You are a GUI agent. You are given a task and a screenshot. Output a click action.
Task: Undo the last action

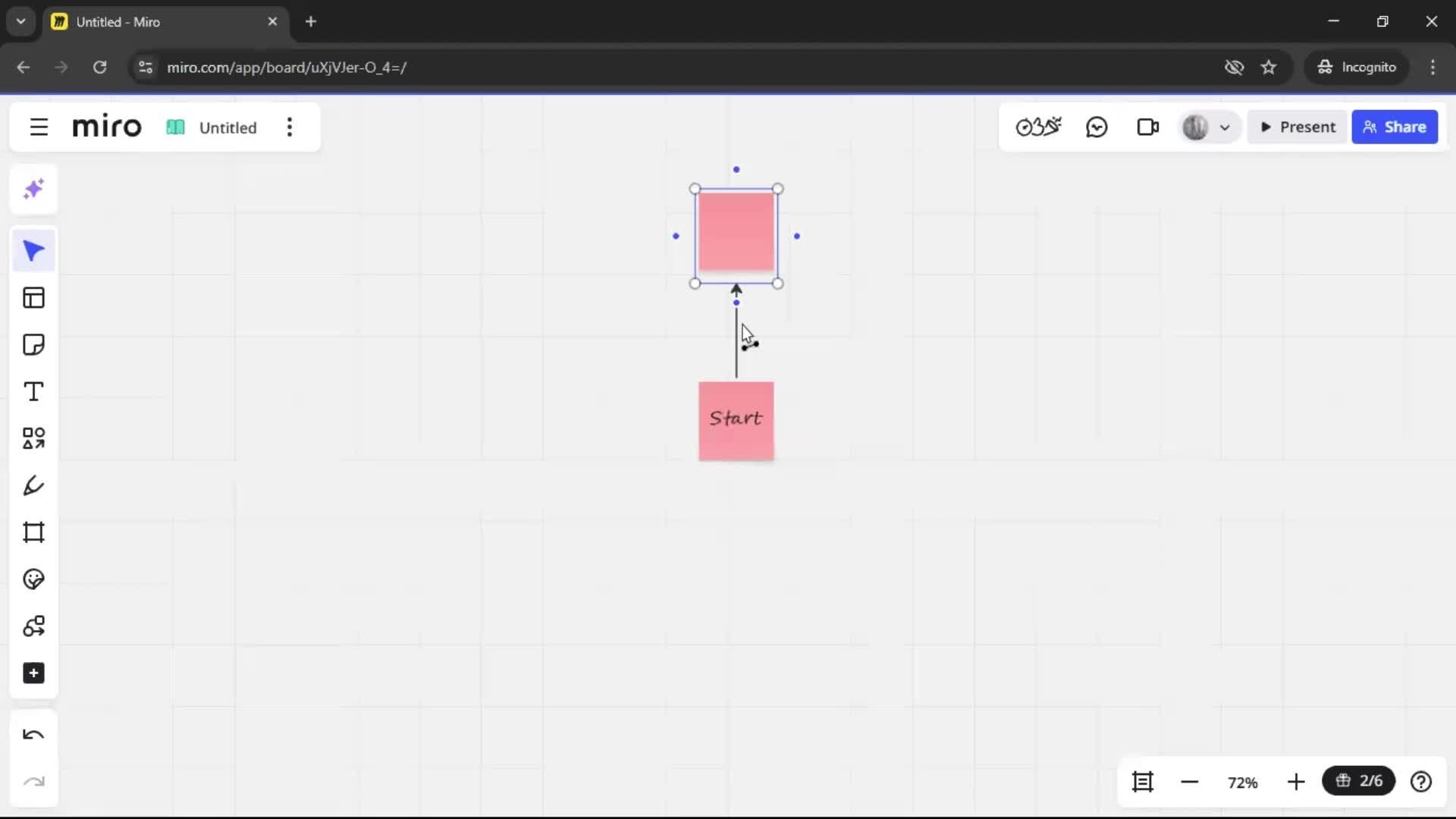(x=33, y=735)
